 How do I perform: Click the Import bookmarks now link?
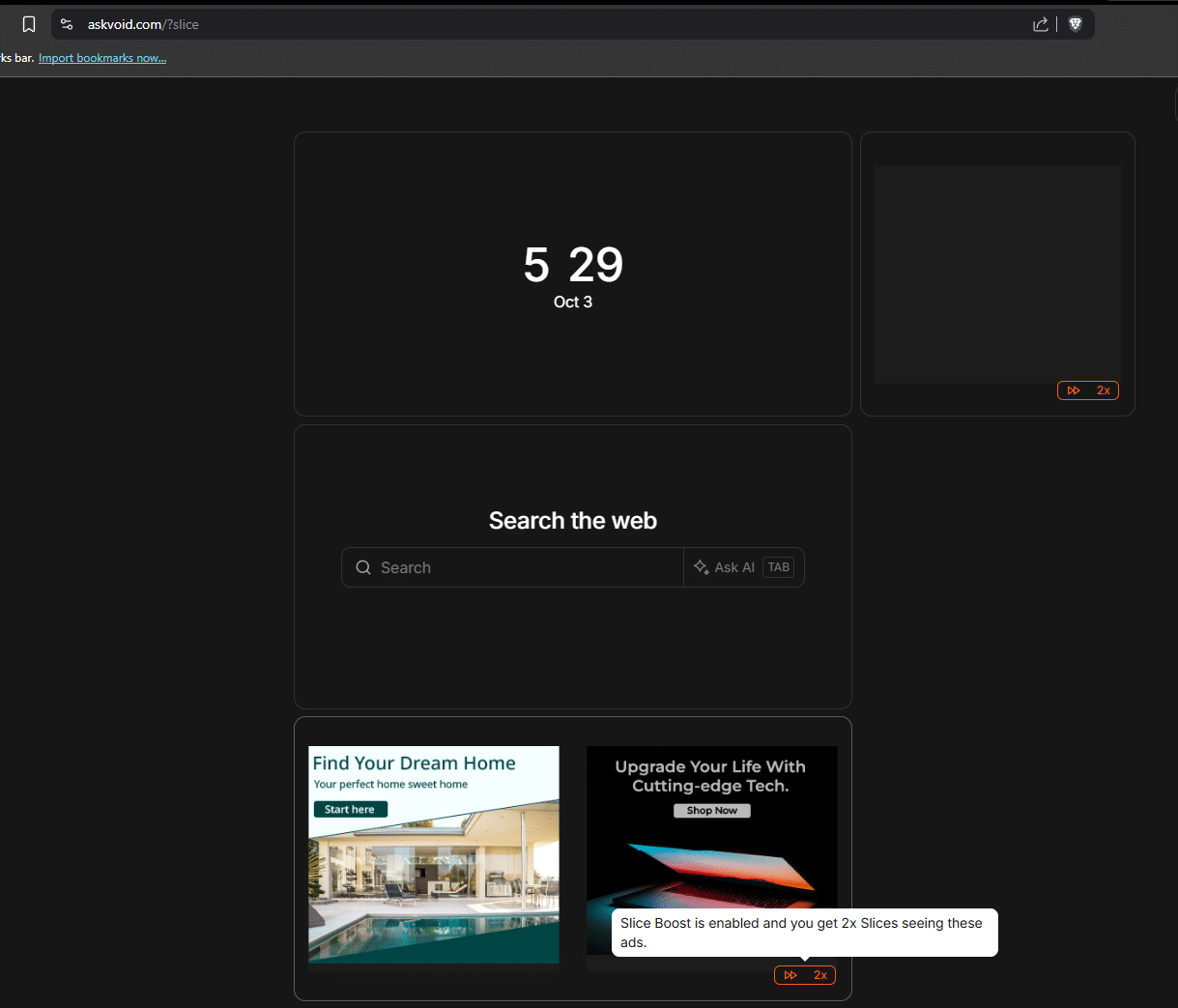pos(102,58)
